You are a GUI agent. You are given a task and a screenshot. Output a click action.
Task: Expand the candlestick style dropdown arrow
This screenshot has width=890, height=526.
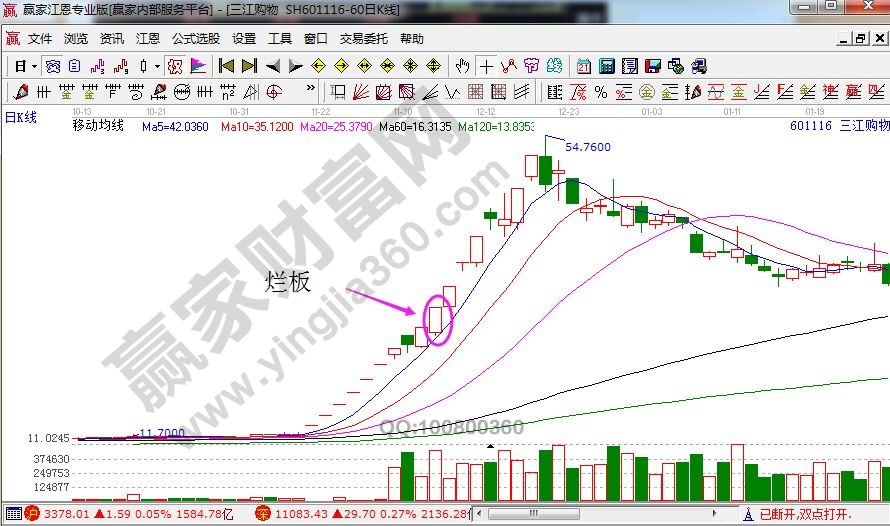pos(158,66)
